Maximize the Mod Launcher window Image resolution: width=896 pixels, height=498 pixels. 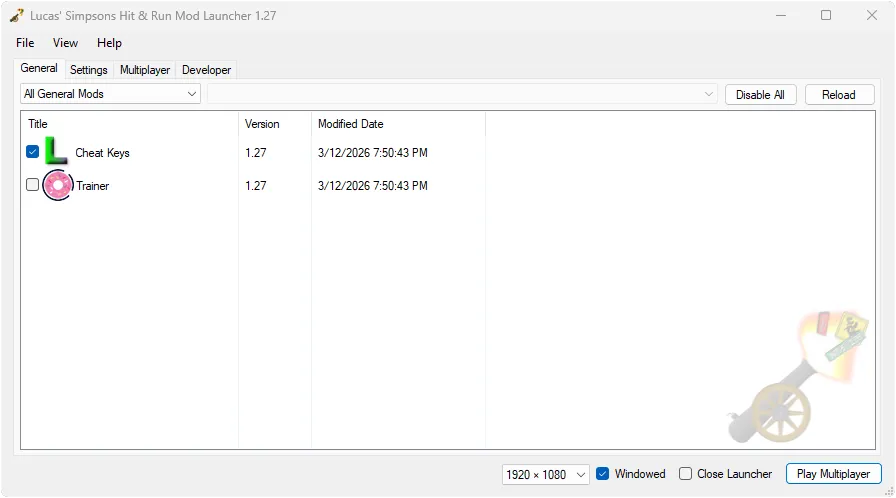coord(826,15)
